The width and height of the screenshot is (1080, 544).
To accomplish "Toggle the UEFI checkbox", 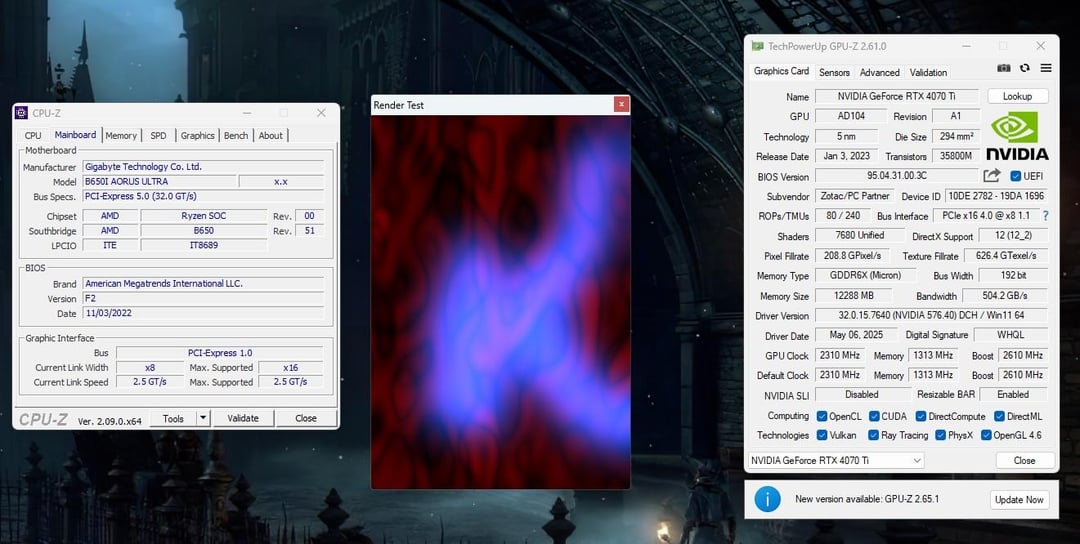I will point(1015,176).
